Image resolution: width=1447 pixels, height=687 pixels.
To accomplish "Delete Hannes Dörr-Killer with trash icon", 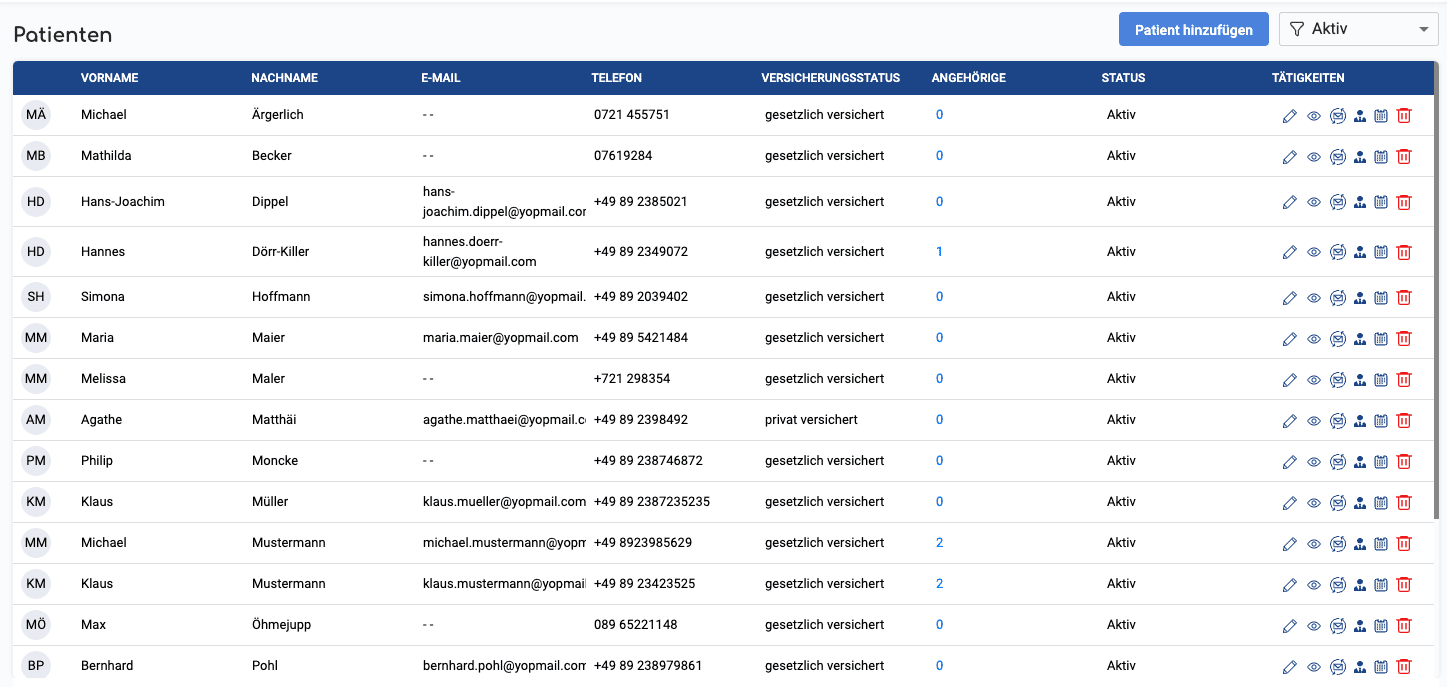I will coord(1404,253).
